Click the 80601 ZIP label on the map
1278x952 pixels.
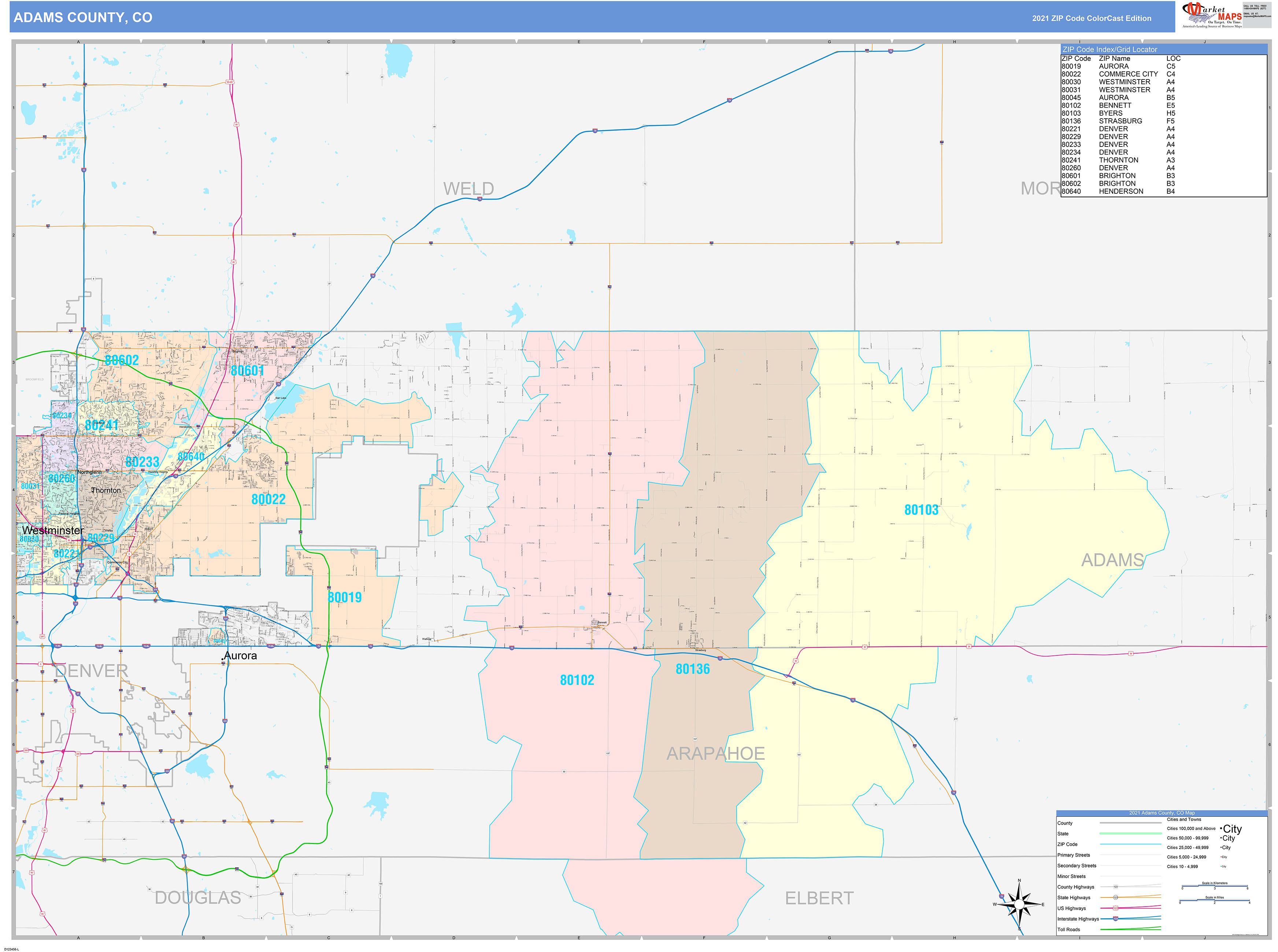[247, 371]
